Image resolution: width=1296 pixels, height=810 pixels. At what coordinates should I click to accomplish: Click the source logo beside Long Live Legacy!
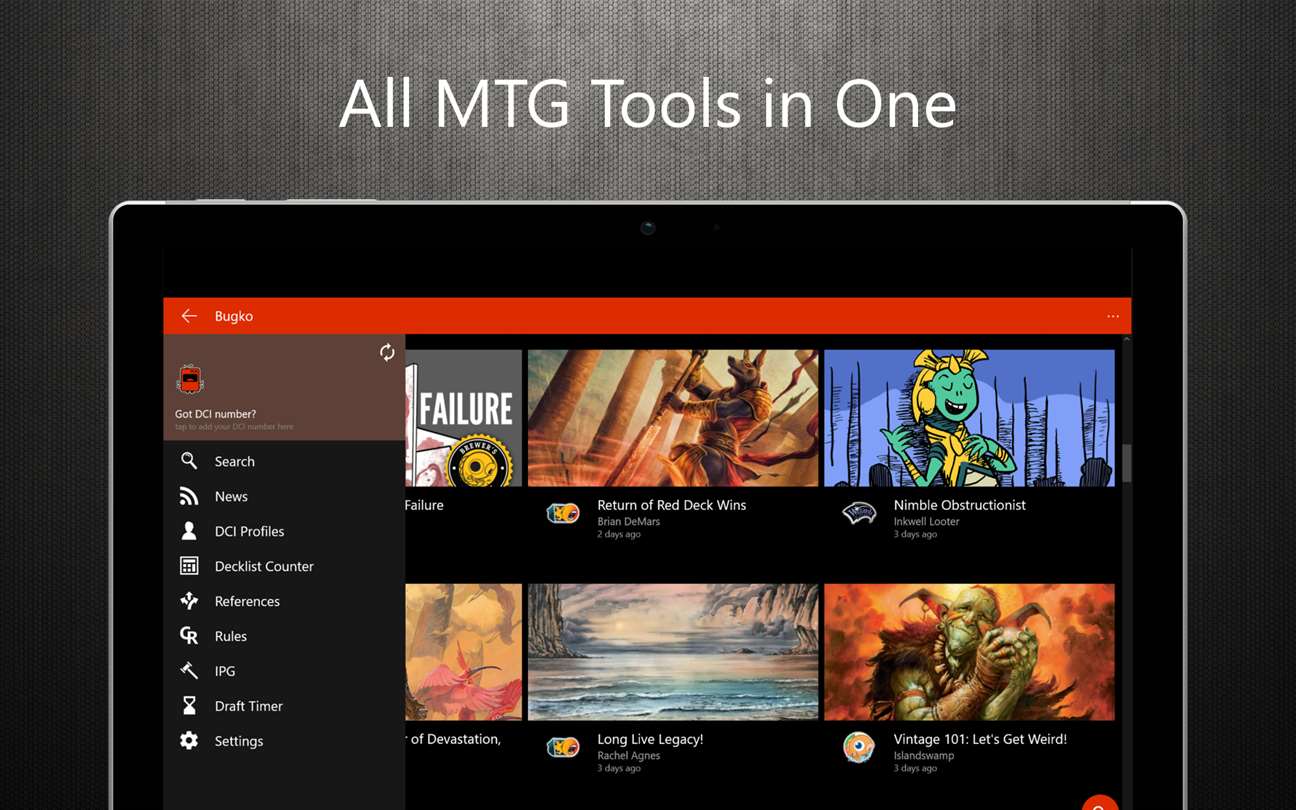[x=563, y=747]
